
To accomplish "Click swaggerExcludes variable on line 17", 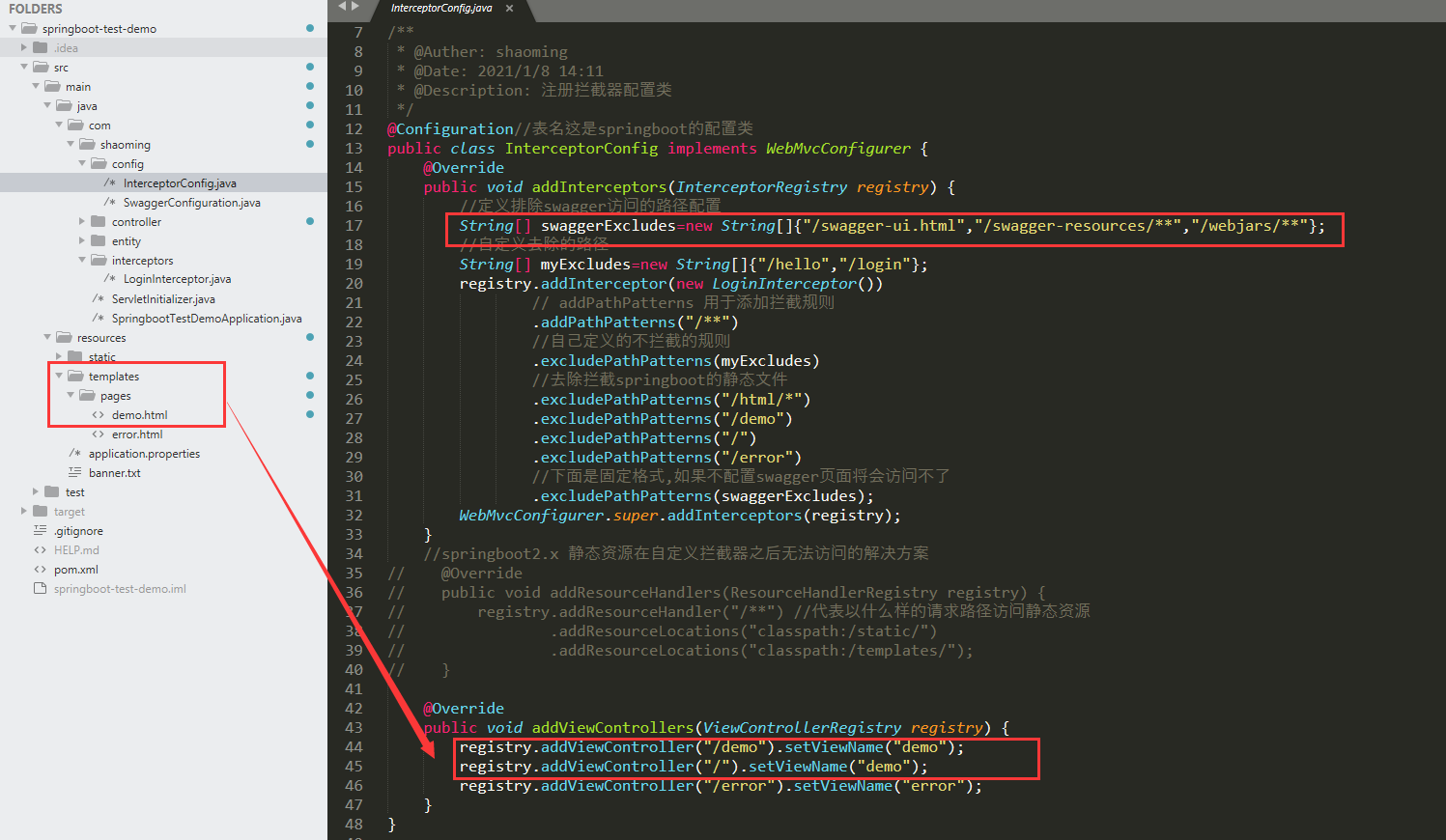I will point(608,225).
